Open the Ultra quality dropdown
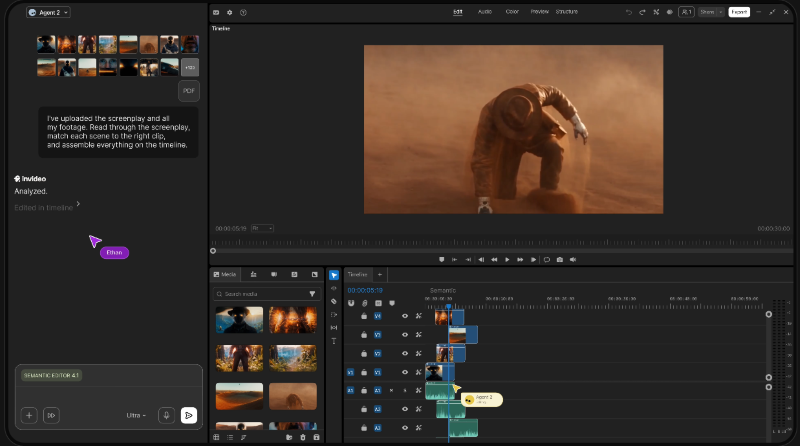 coord(136,415)
